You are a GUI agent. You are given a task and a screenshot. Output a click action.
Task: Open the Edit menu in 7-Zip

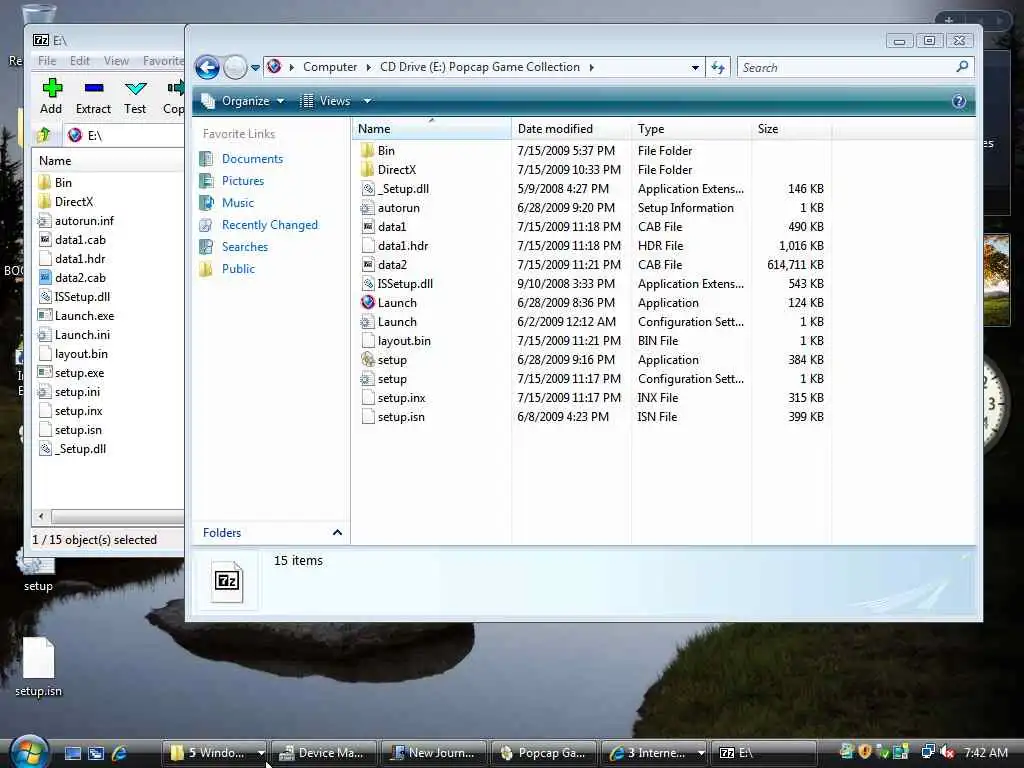click(x=80, y=61)
